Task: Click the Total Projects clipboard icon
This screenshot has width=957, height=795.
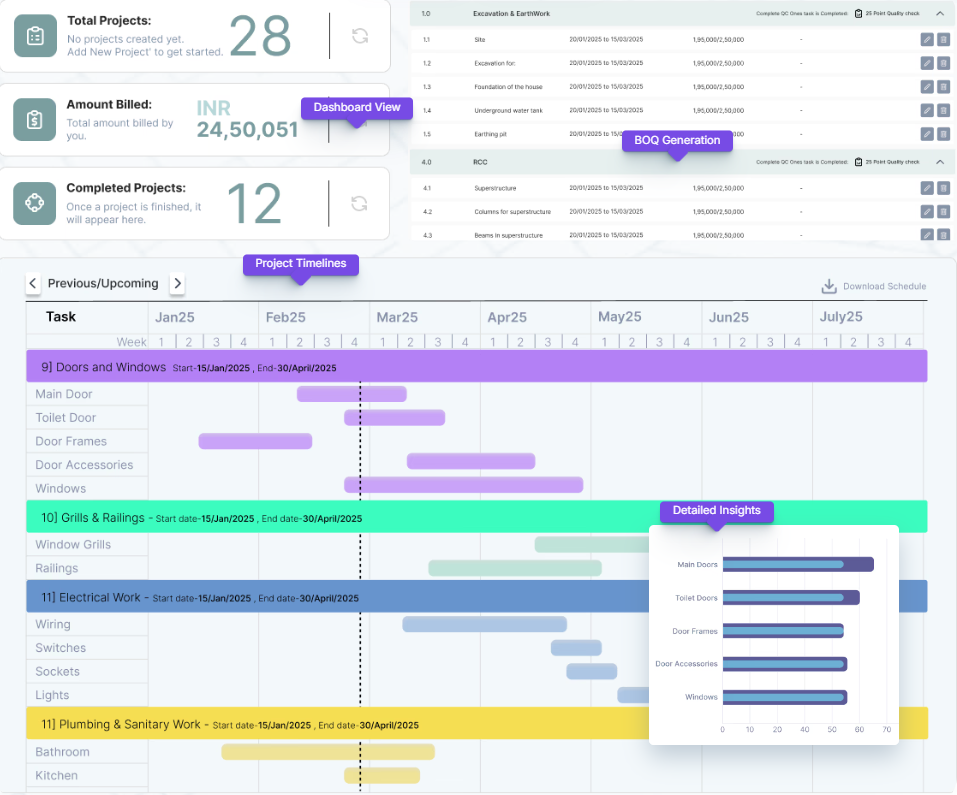Action: (35, 36)
